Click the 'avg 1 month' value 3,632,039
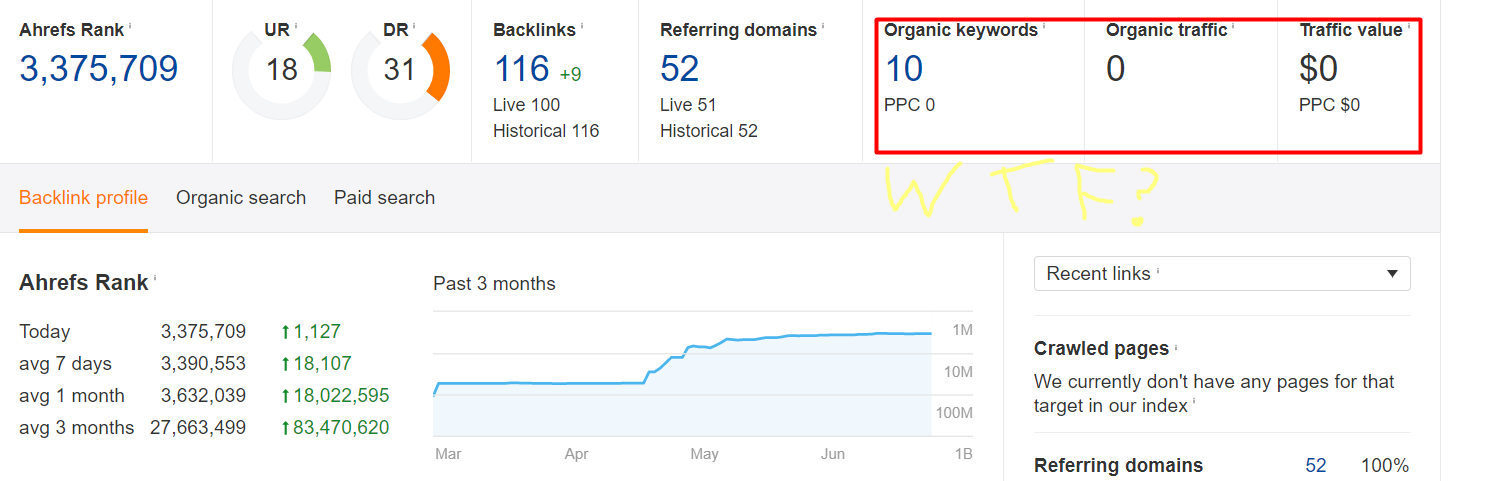The height and width of the screenshot is (481, 1500). point(203,396)
